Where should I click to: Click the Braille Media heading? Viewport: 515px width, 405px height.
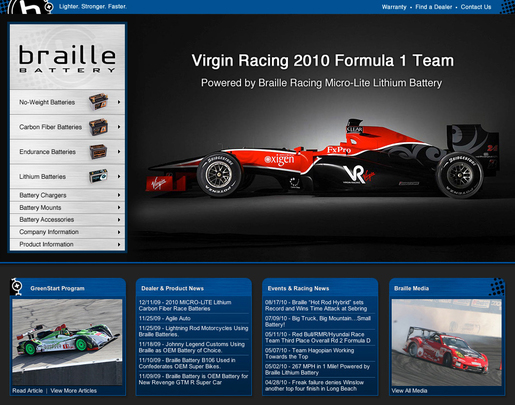tap(411, 288)
